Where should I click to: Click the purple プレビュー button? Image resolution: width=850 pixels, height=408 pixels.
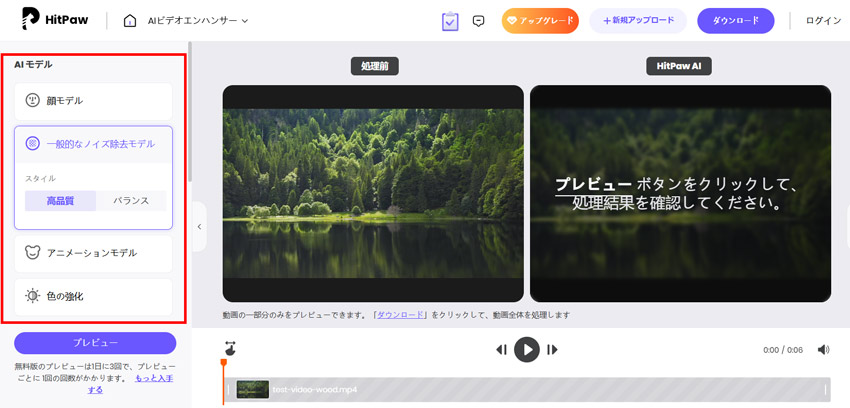pyautogui.click(x=95, y=343)
